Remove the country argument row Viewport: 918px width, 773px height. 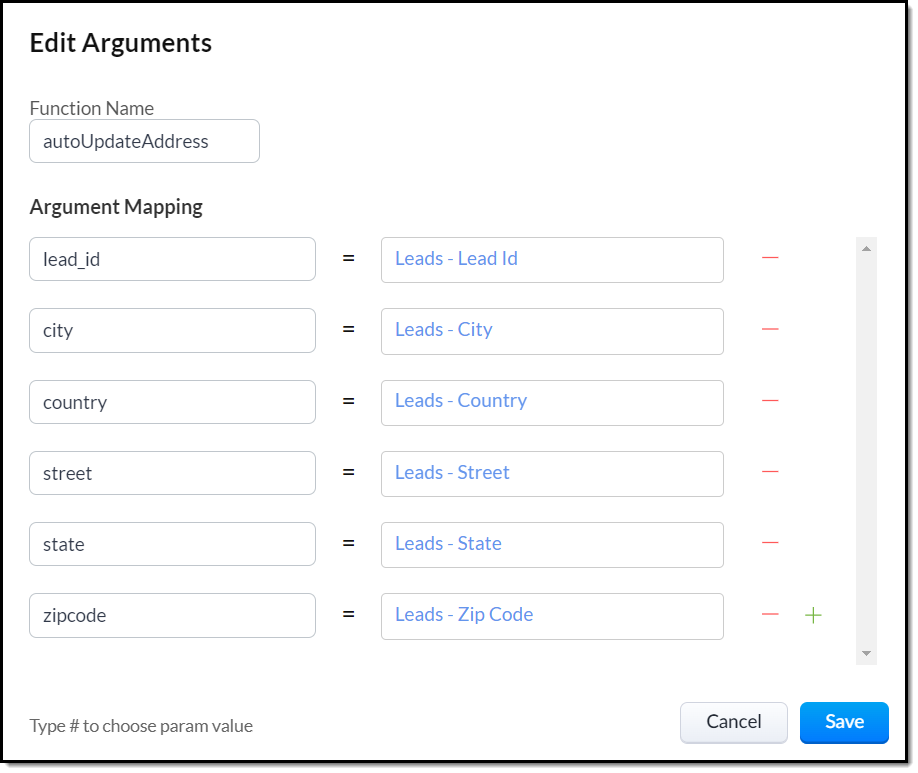(770, 401)
